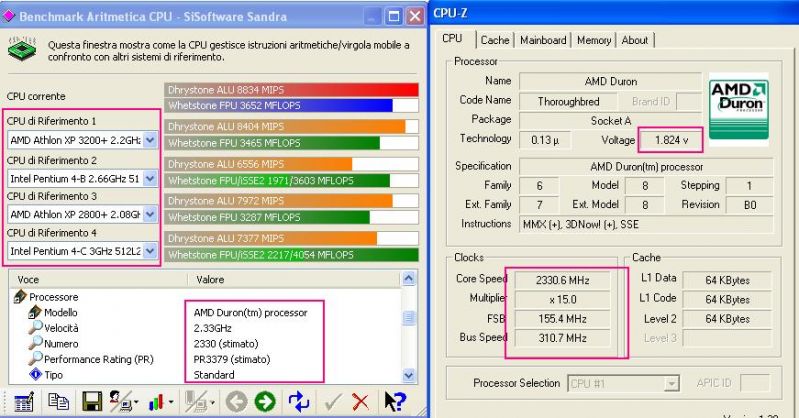Select the '2.33GHz' Velocità value
This screenshot has width=799, height=418.
(212, 328)
